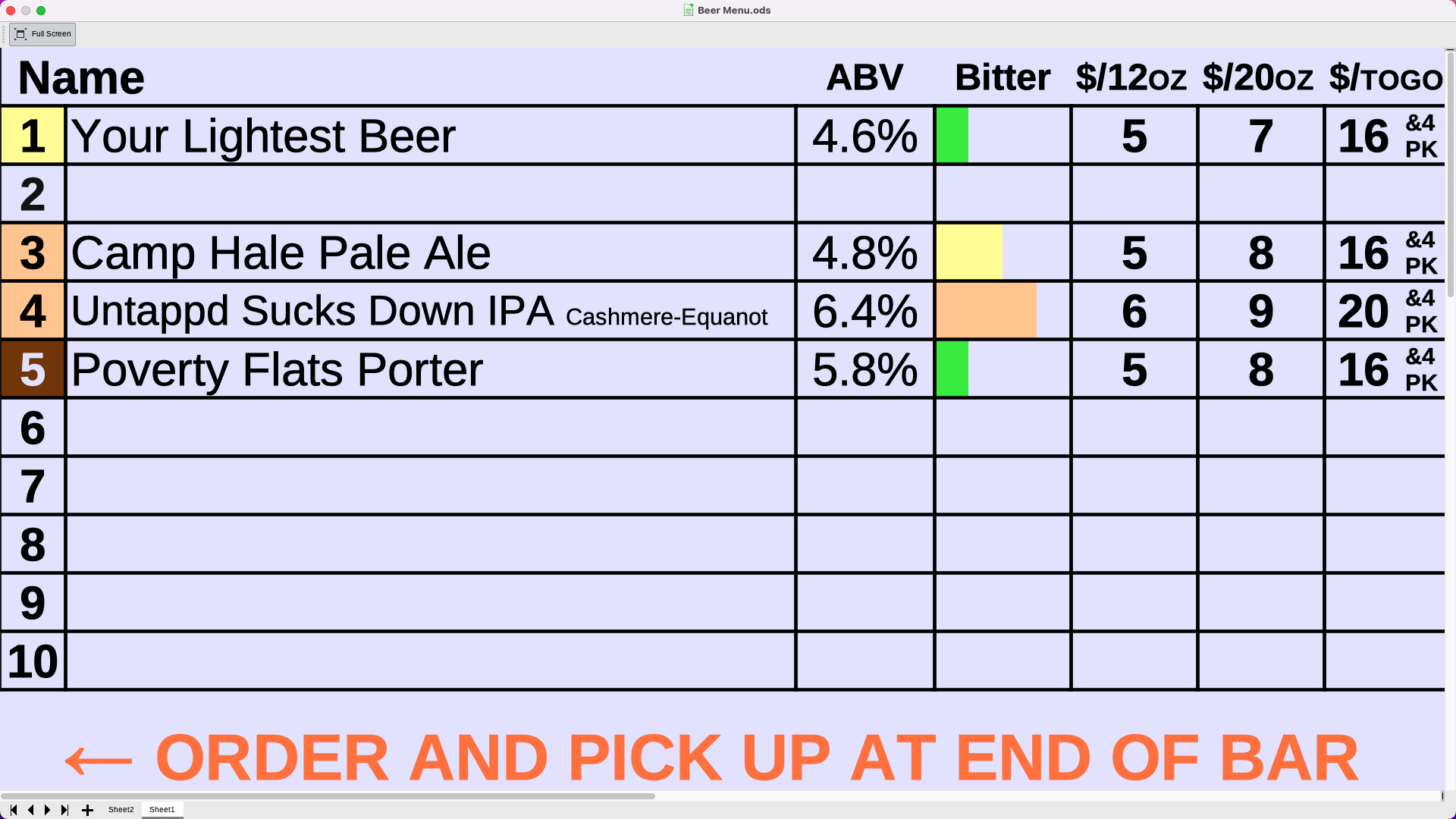Screen dimensions: 1456x819
Task: Click the next sheet arrow
Action: pyautogui.click(x=47, y=810)
